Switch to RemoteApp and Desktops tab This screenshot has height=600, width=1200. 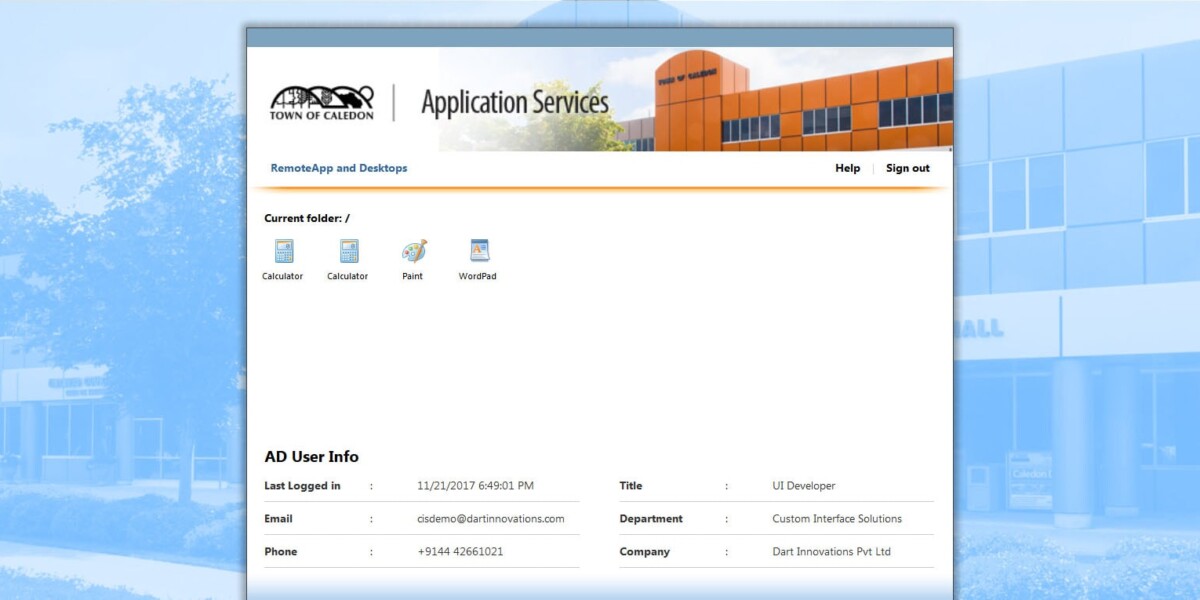click(339, 168)
